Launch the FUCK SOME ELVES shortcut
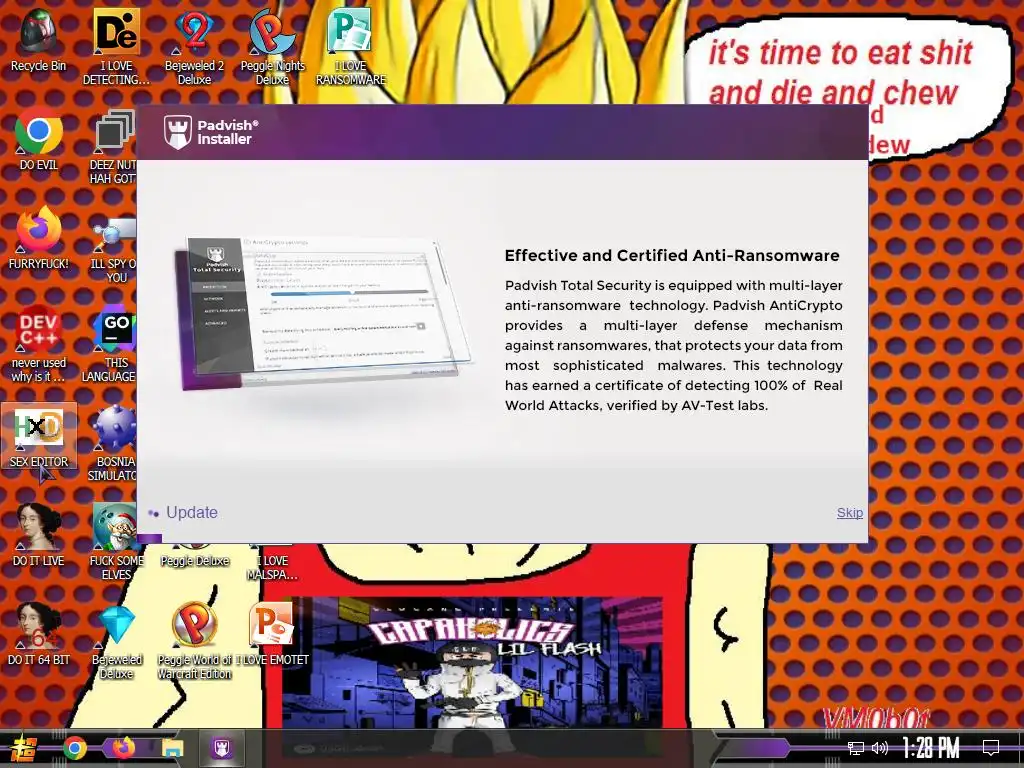1024x768 pixels. pyautogui.click(x=116, y=542)
